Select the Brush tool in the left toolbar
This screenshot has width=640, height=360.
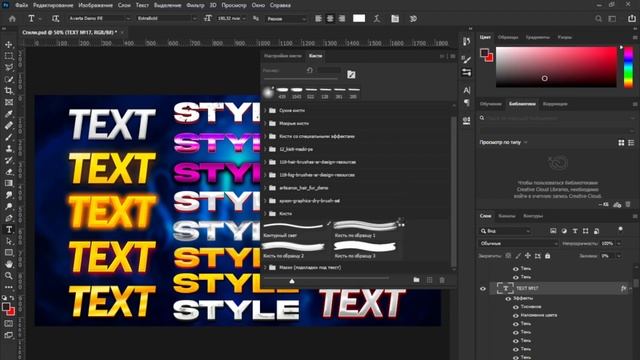(x=9, y=137)
